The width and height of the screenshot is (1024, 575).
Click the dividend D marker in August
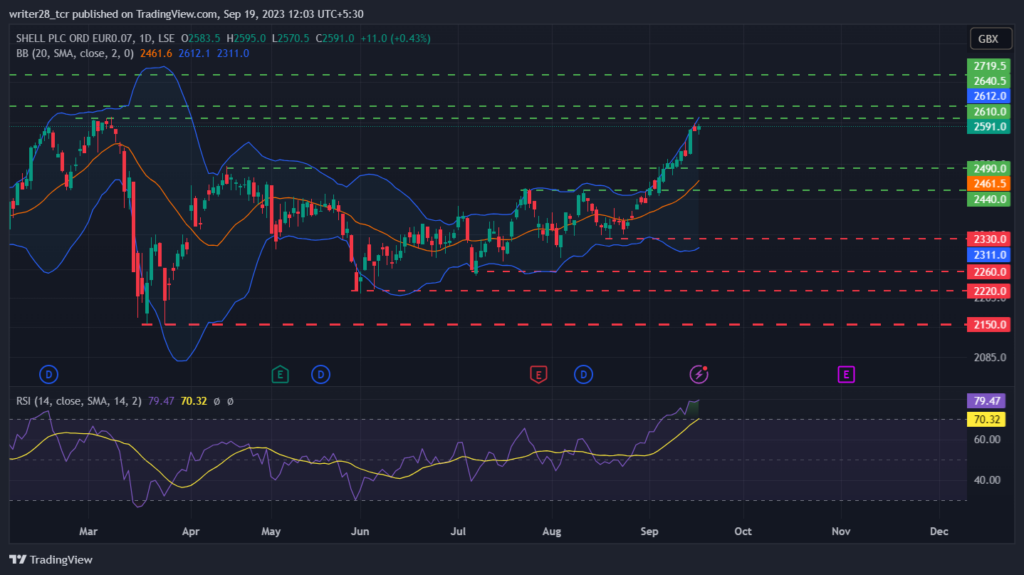[x=583, y=374]
